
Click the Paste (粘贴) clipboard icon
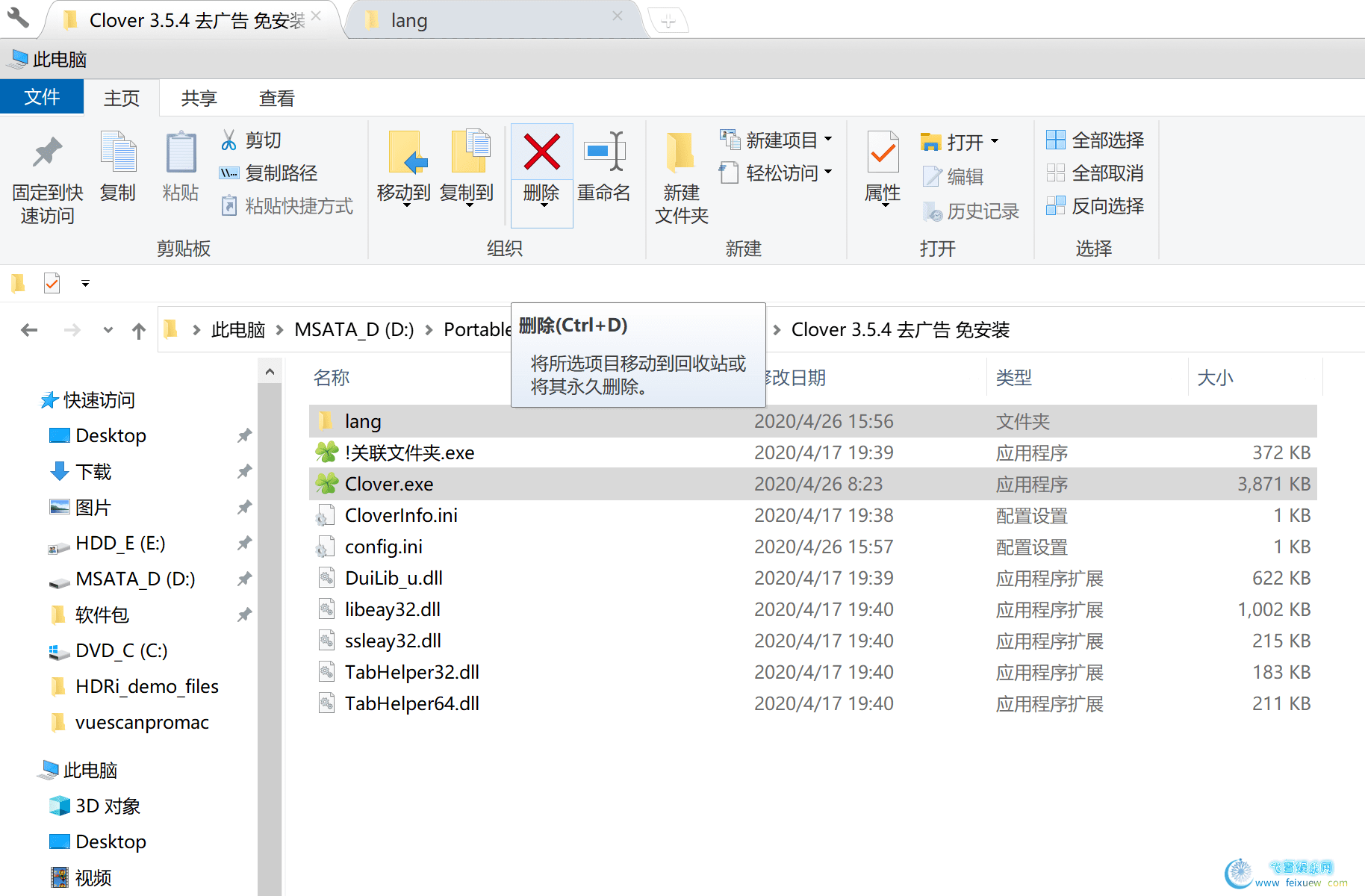181,152
